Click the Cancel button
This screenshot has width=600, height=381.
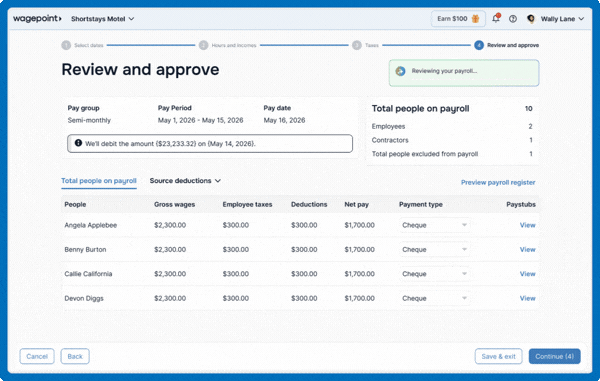37,356
